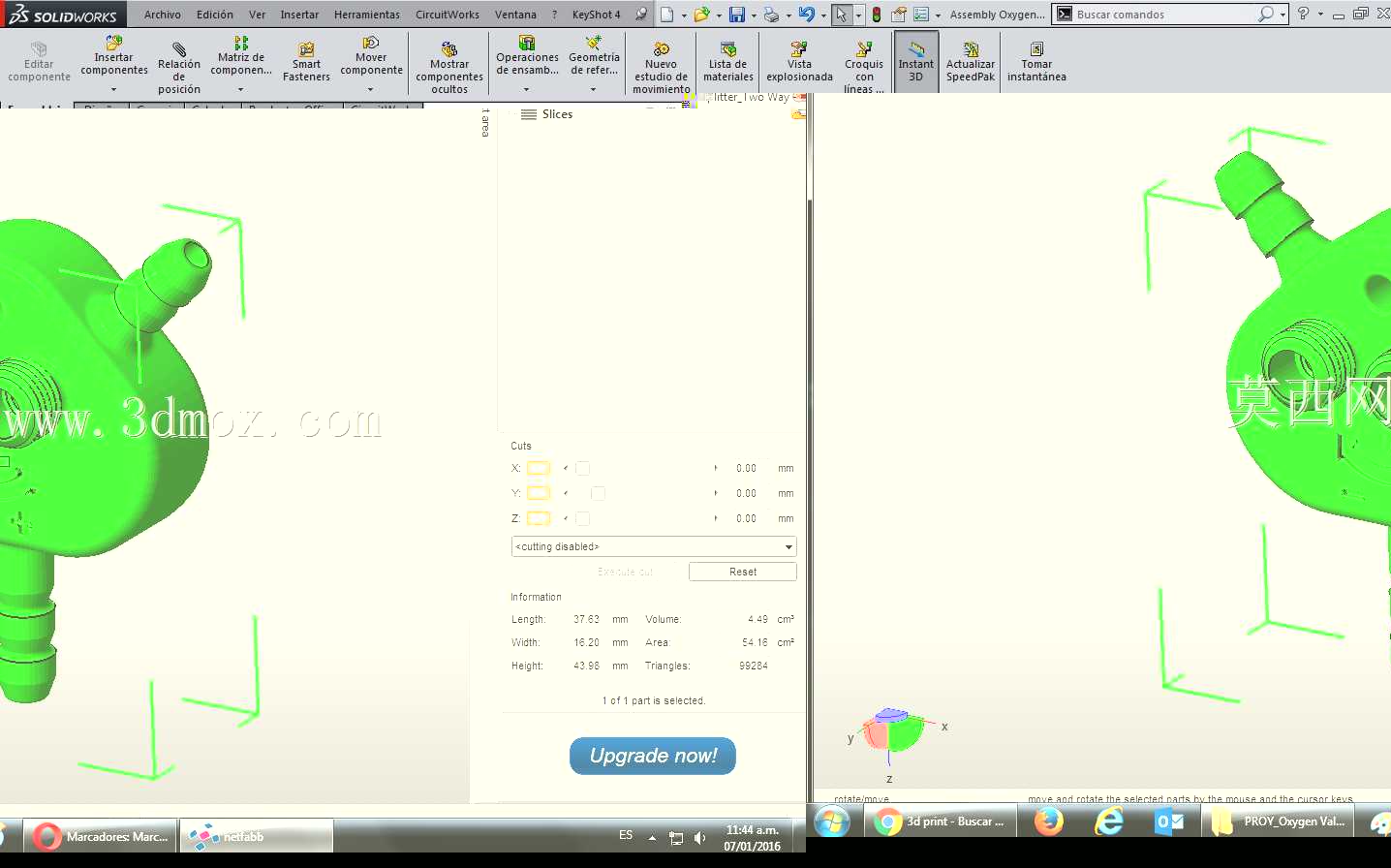Click the Undo arrow icon
This screenshot has height=868, width=1391.
point(806,15)
